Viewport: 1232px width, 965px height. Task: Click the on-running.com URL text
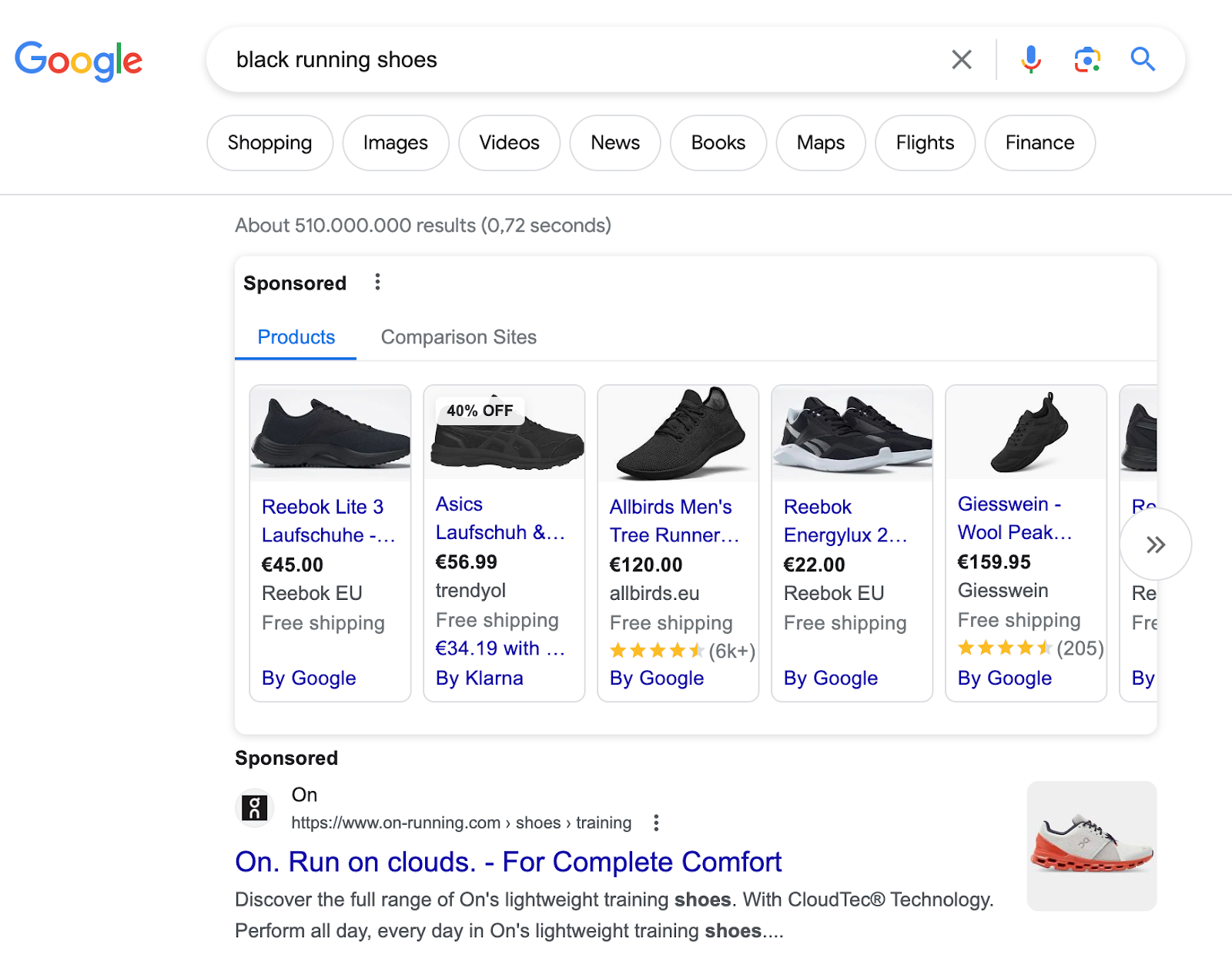(x=461, y=823)
